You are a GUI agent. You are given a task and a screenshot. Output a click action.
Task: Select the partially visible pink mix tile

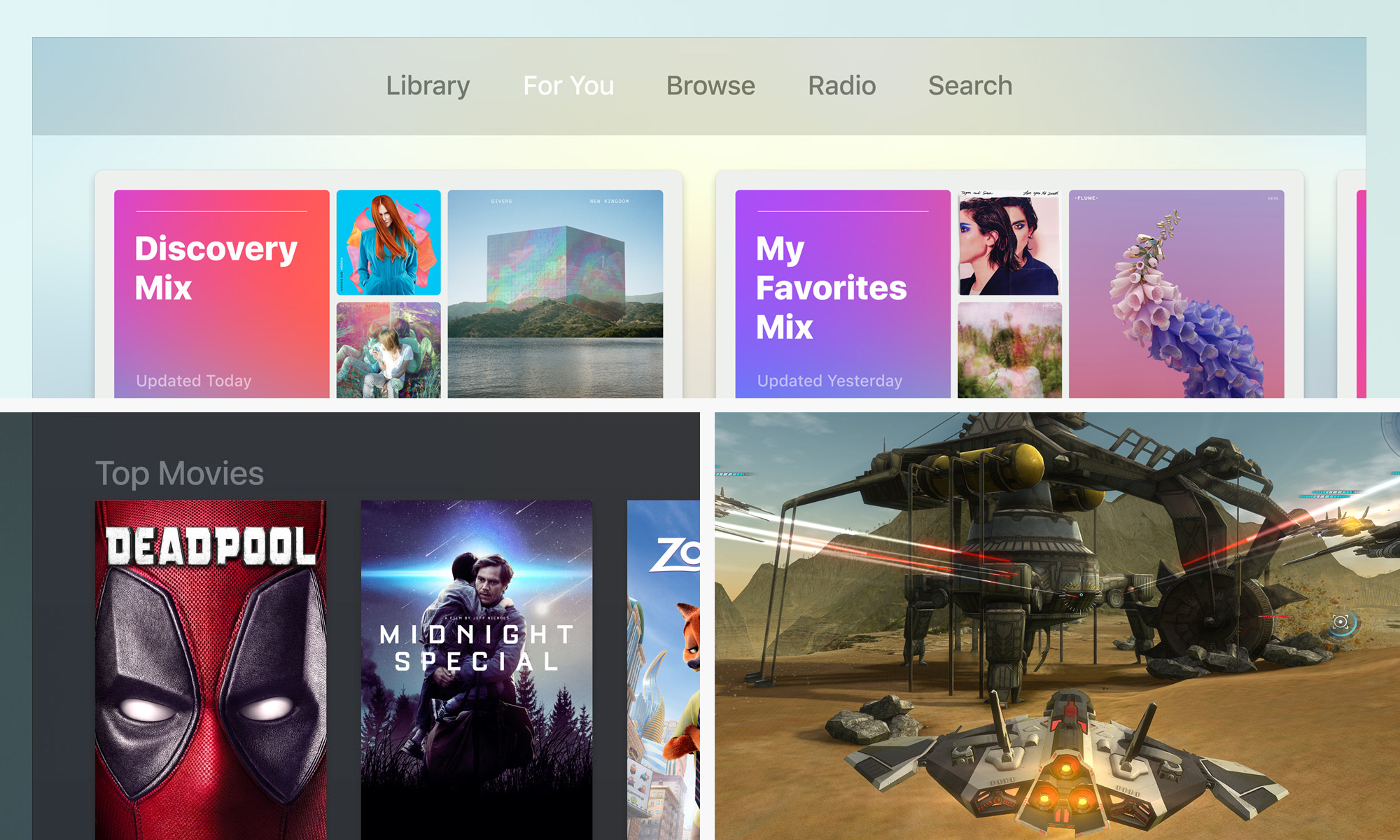1361,294
